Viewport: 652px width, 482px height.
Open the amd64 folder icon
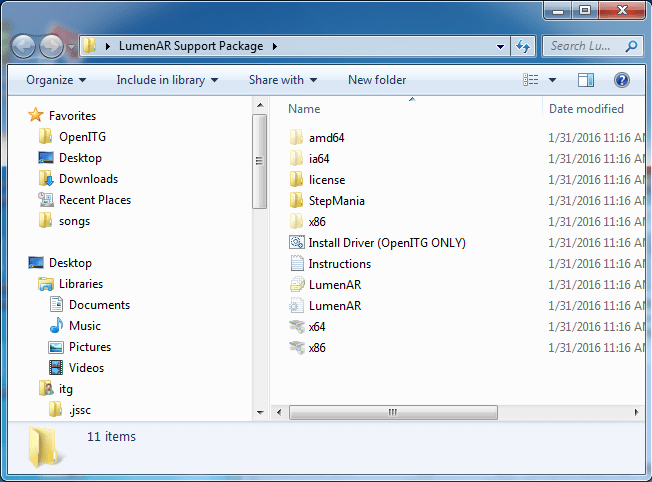tap(296, 137)
